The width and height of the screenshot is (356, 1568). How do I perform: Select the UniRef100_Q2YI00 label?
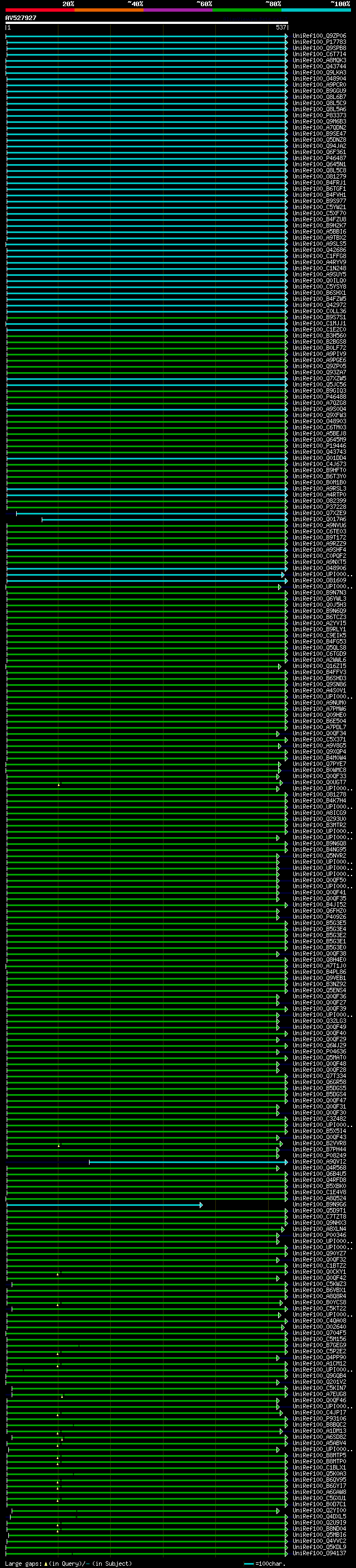pyautogui.click(x=319, y=1511)
